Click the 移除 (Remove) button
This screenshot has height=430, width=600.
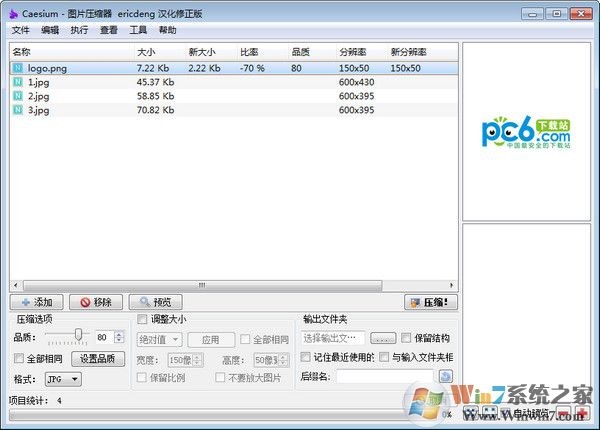(x=96, y=302)
